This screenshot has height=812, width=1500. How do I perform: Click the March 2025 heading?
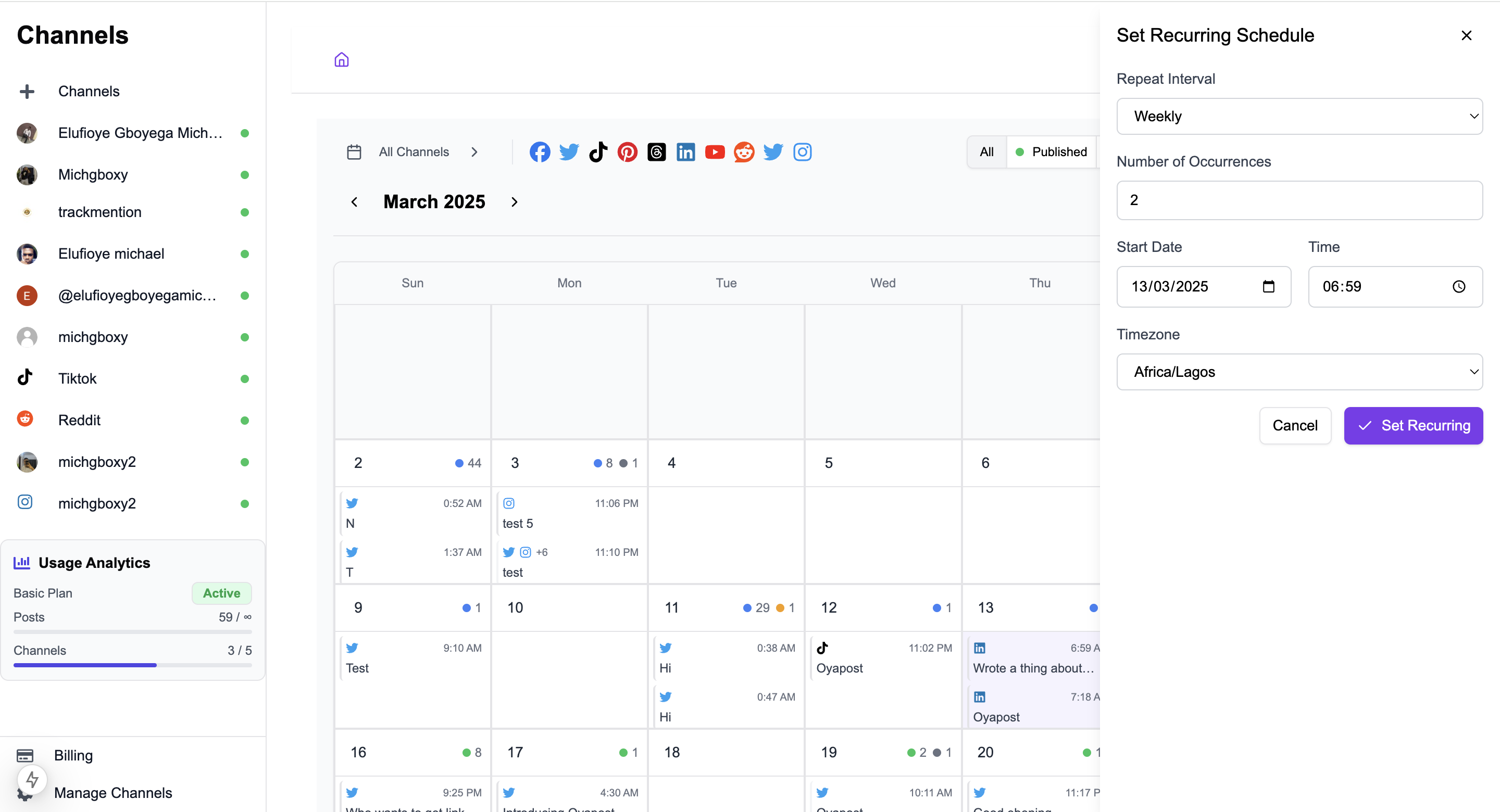click(434, 202)
